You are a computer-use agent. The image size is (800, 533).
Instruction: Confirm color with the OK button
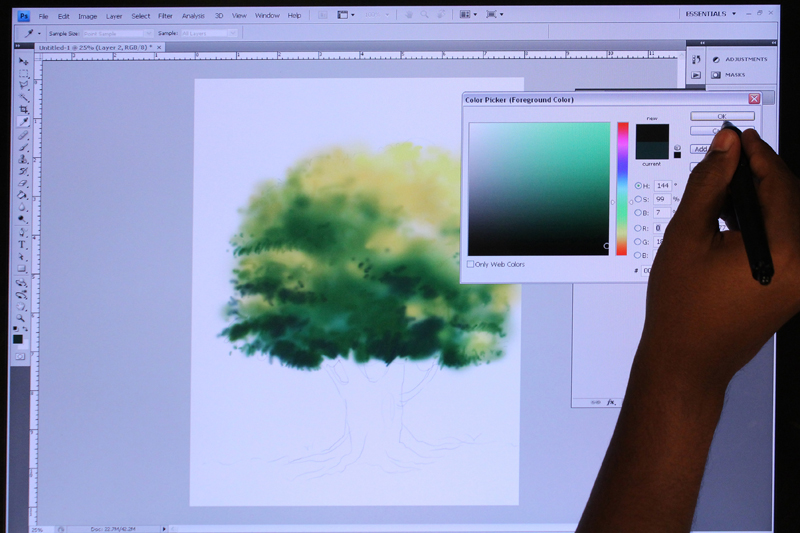pos(722,116)
